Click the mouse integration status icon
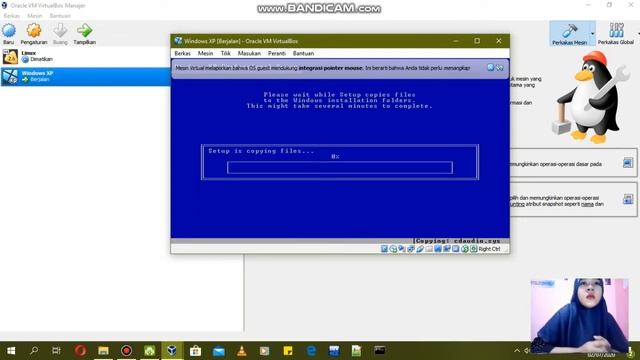This screenshot has width=640, height=360. click(x=464, y=249)
